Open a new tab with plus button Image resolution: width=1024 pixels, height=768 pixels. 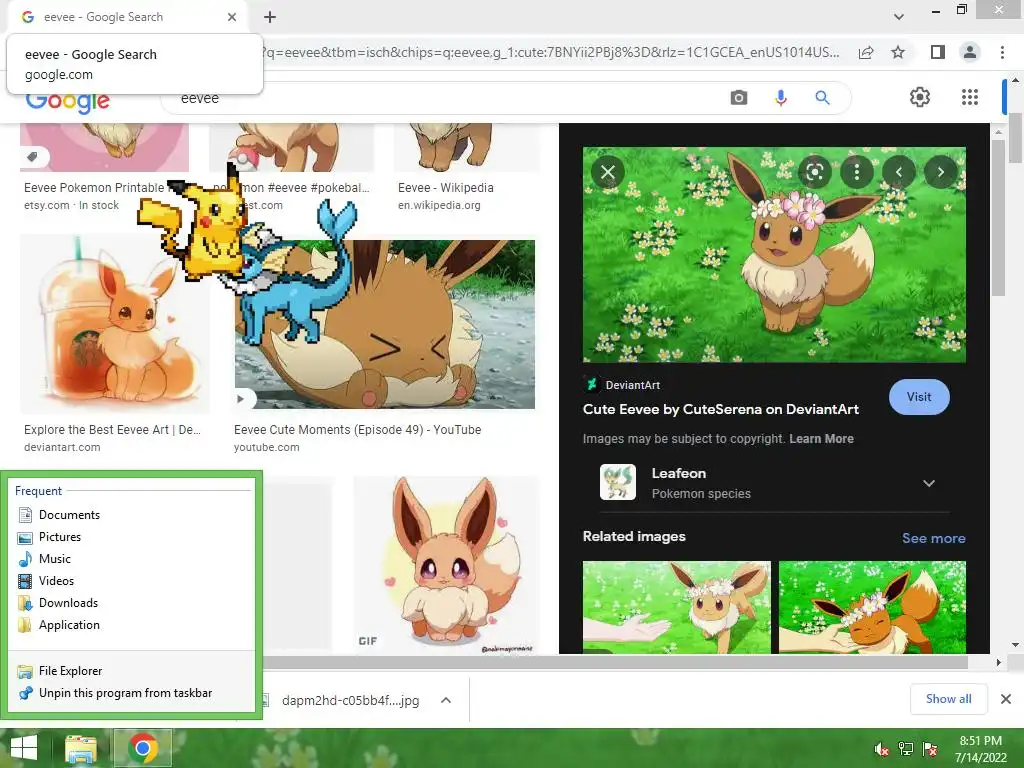click(270, 17)
